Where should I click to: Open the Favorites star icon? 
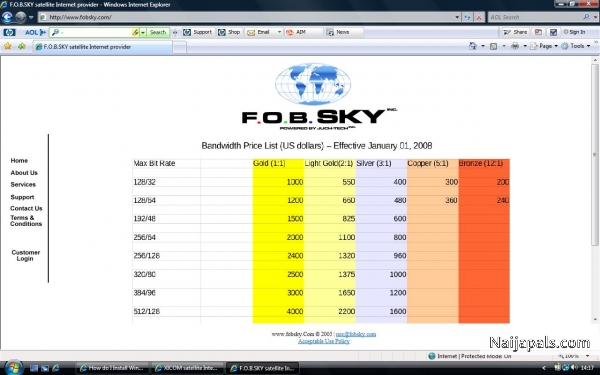click(7, 46)
